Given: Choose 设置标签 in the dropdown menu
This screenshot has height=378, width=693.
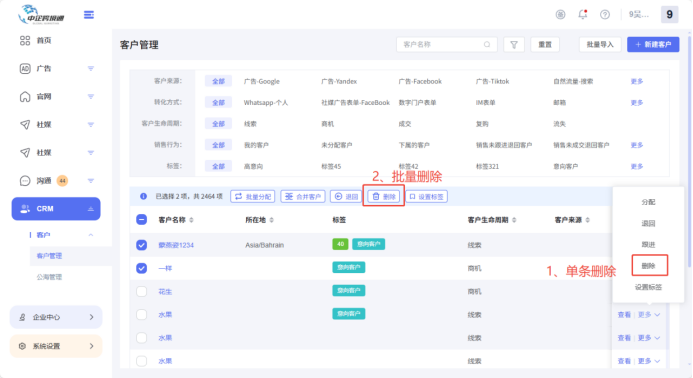Looking at the screenshot, I should 648,287.
